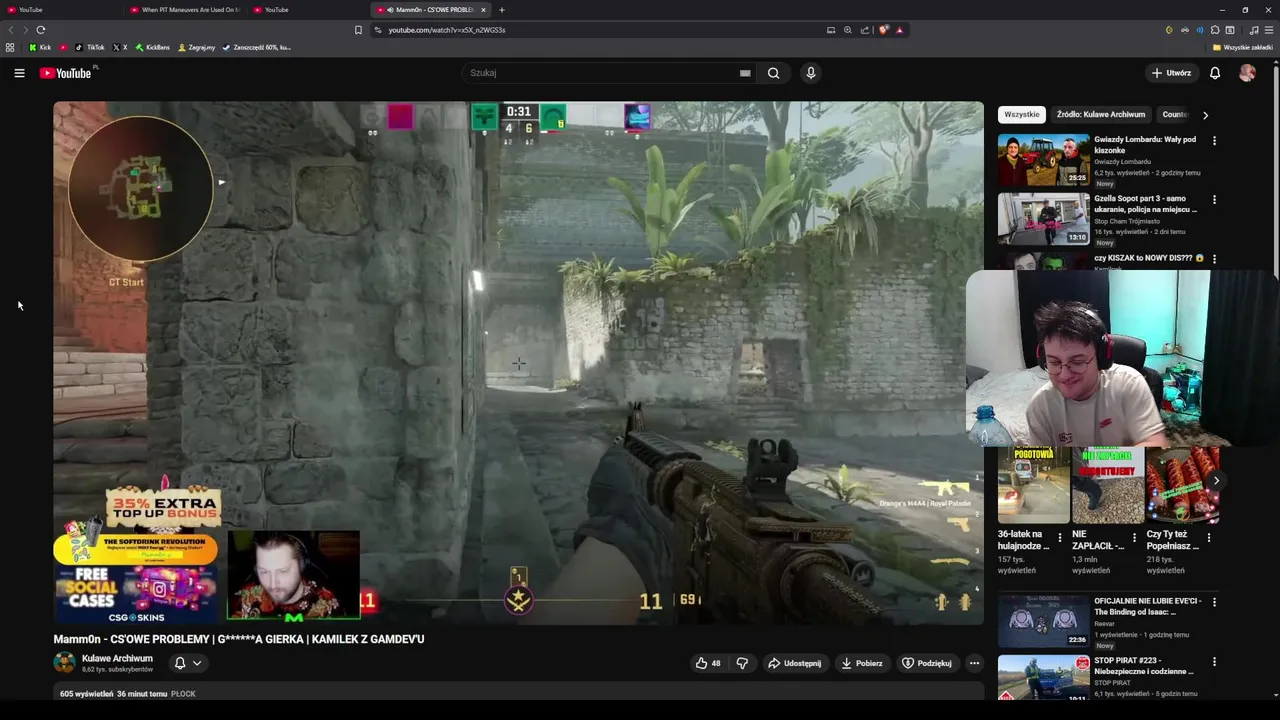The width and height of the screenshot is (1280, 720).
Task: Open Kulawe Archiwum channel avatar
Action: point(64,662)
